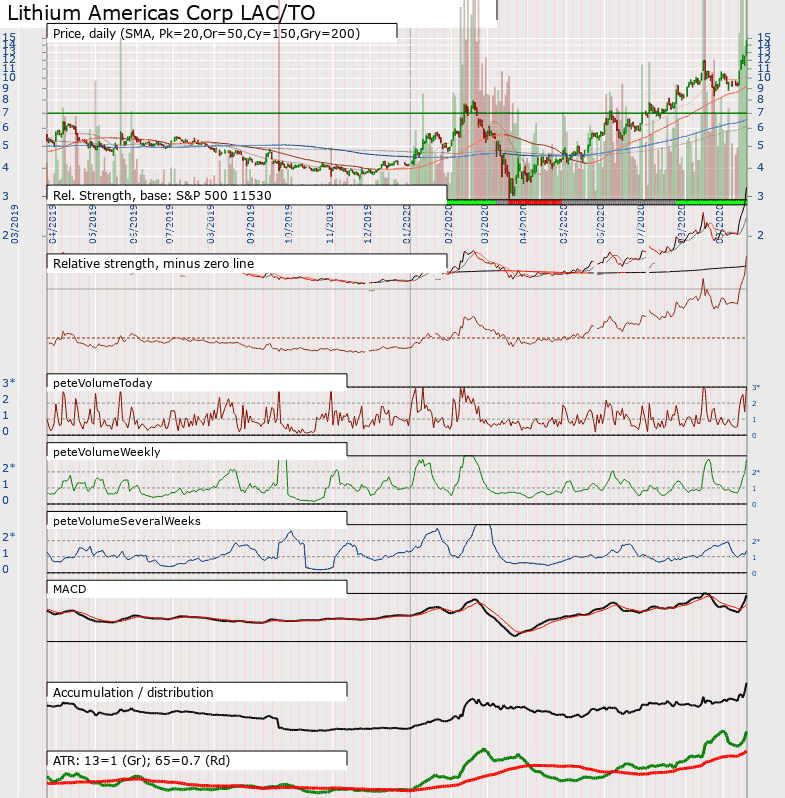Click the "peteVolumeWeekly" panel label
Screen dimensions: 785x798
(106, 452)
